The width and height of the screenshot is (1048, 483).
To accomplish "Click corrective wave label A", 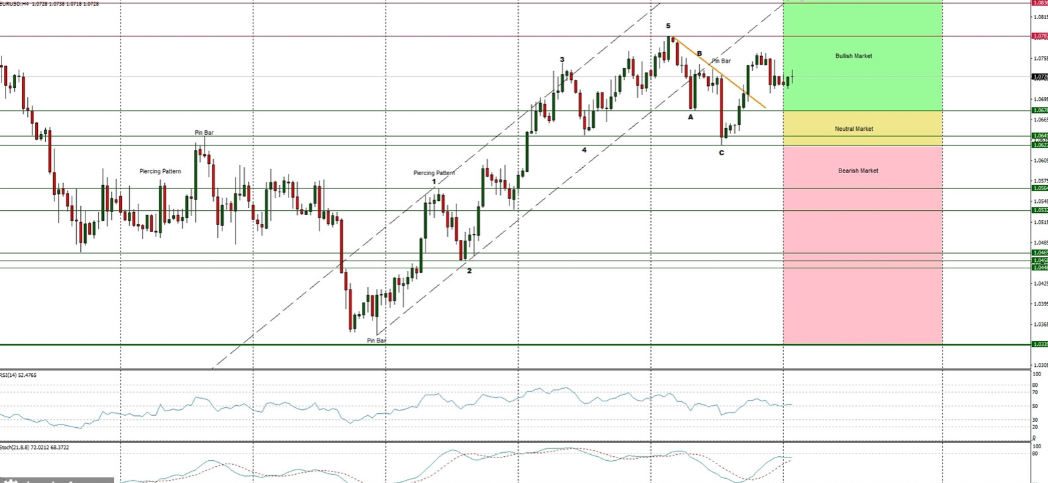I will [690, 117].
